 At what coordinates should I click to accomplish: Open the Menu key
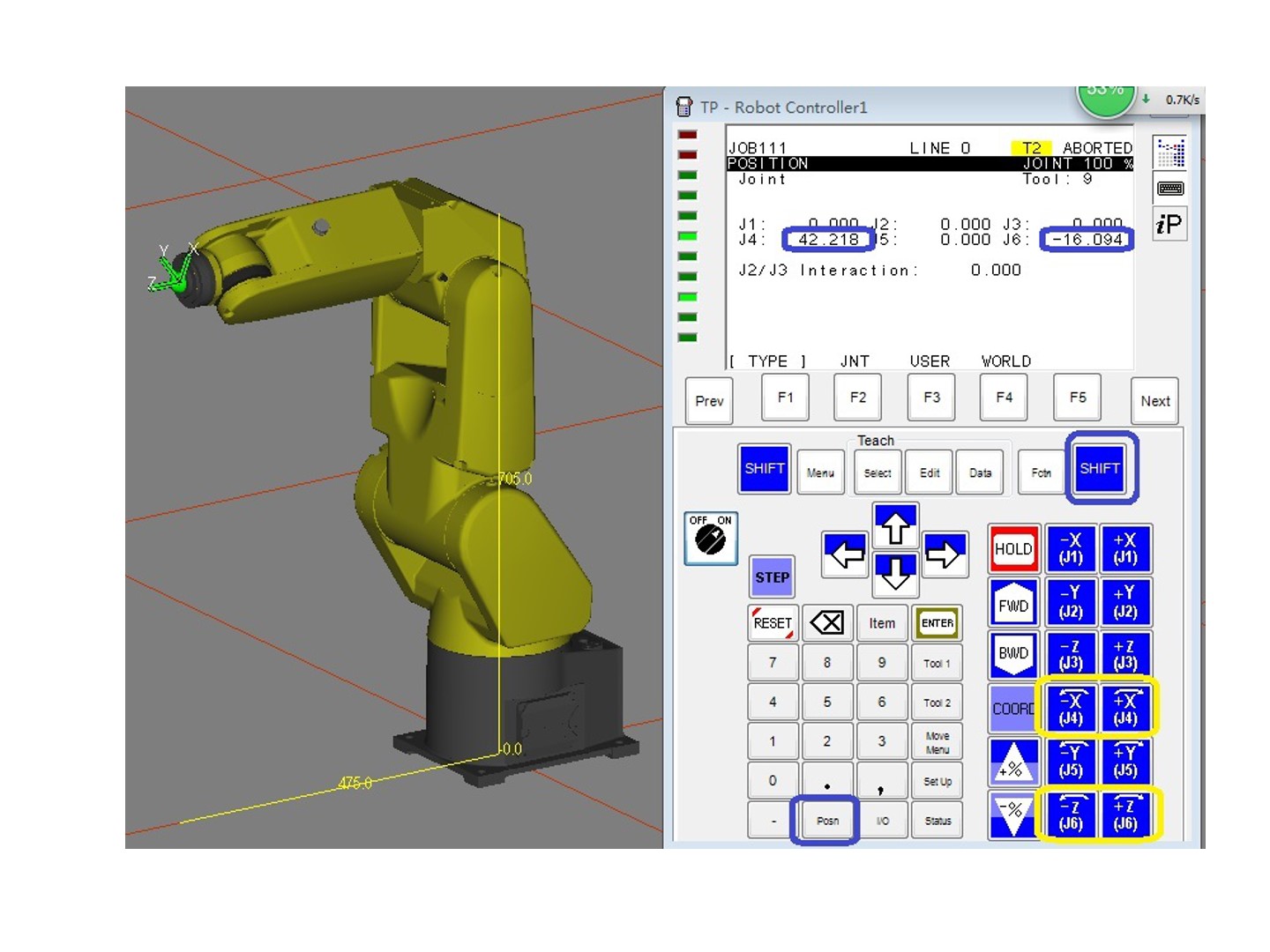(820, 473)
